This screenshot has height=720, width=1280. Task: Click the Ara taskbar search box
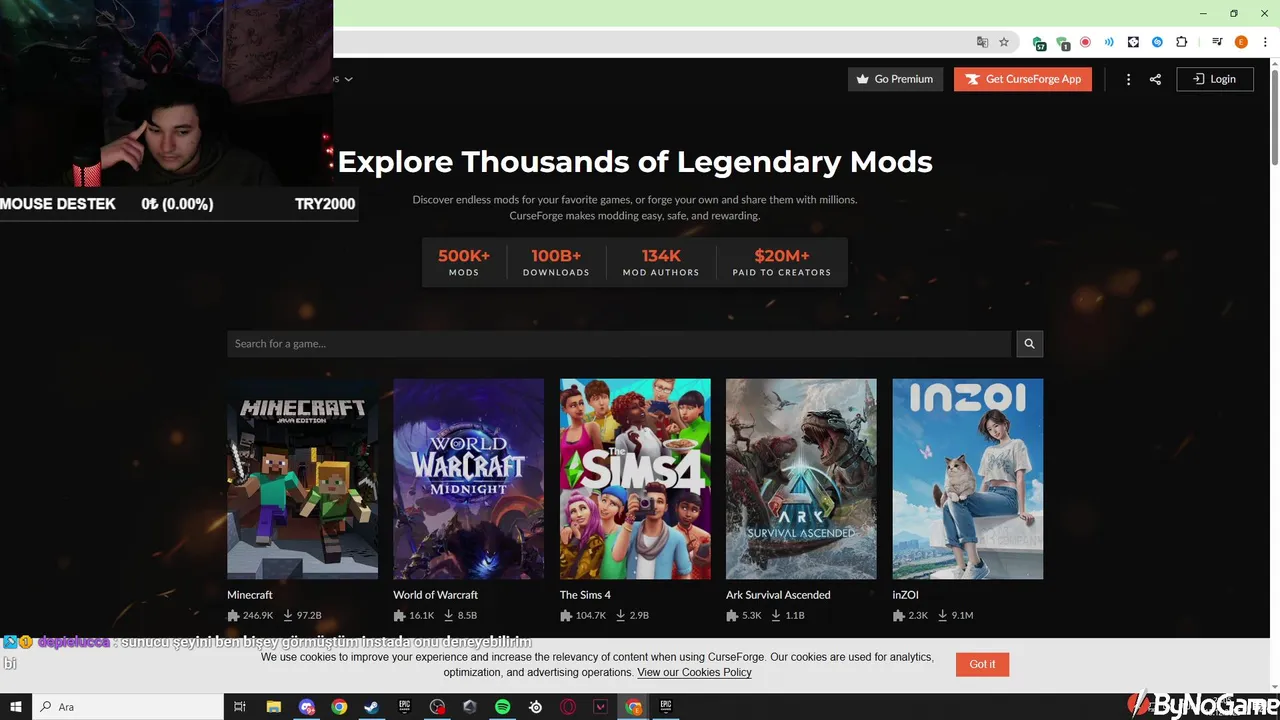(128, 707)
